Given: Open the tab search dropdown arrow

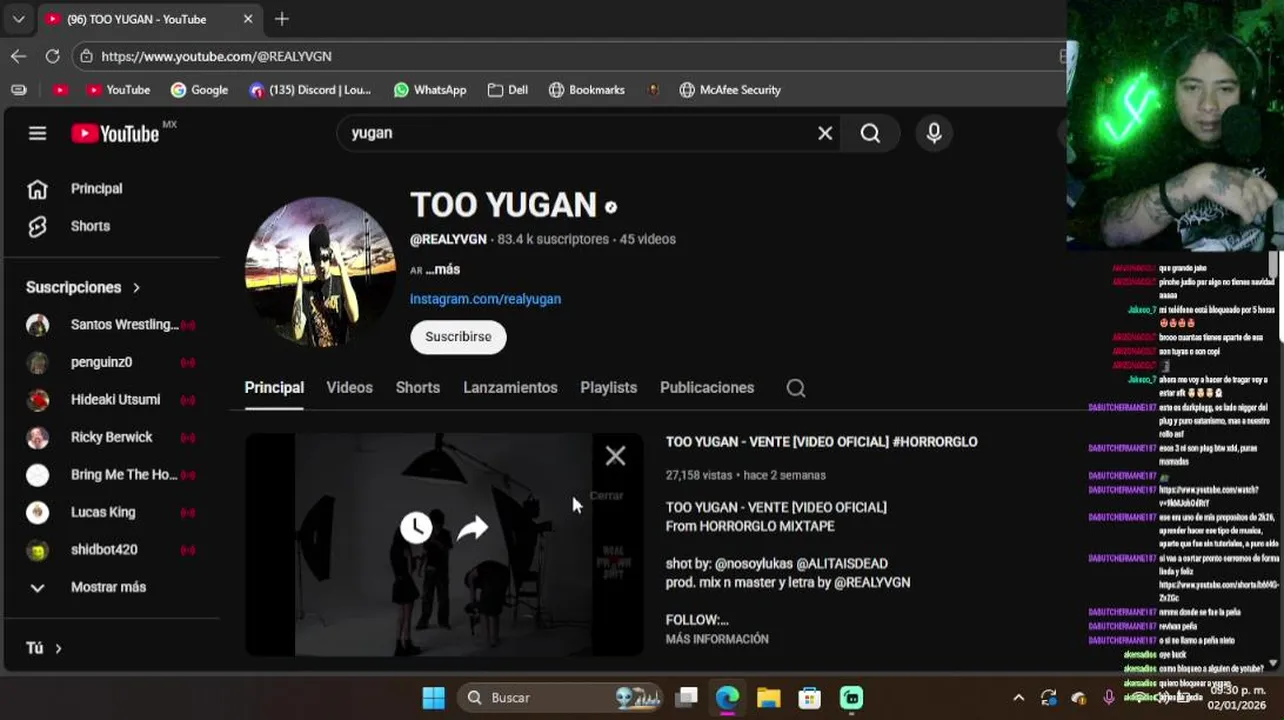Looking at the screenshot, I should click(18, 19).
